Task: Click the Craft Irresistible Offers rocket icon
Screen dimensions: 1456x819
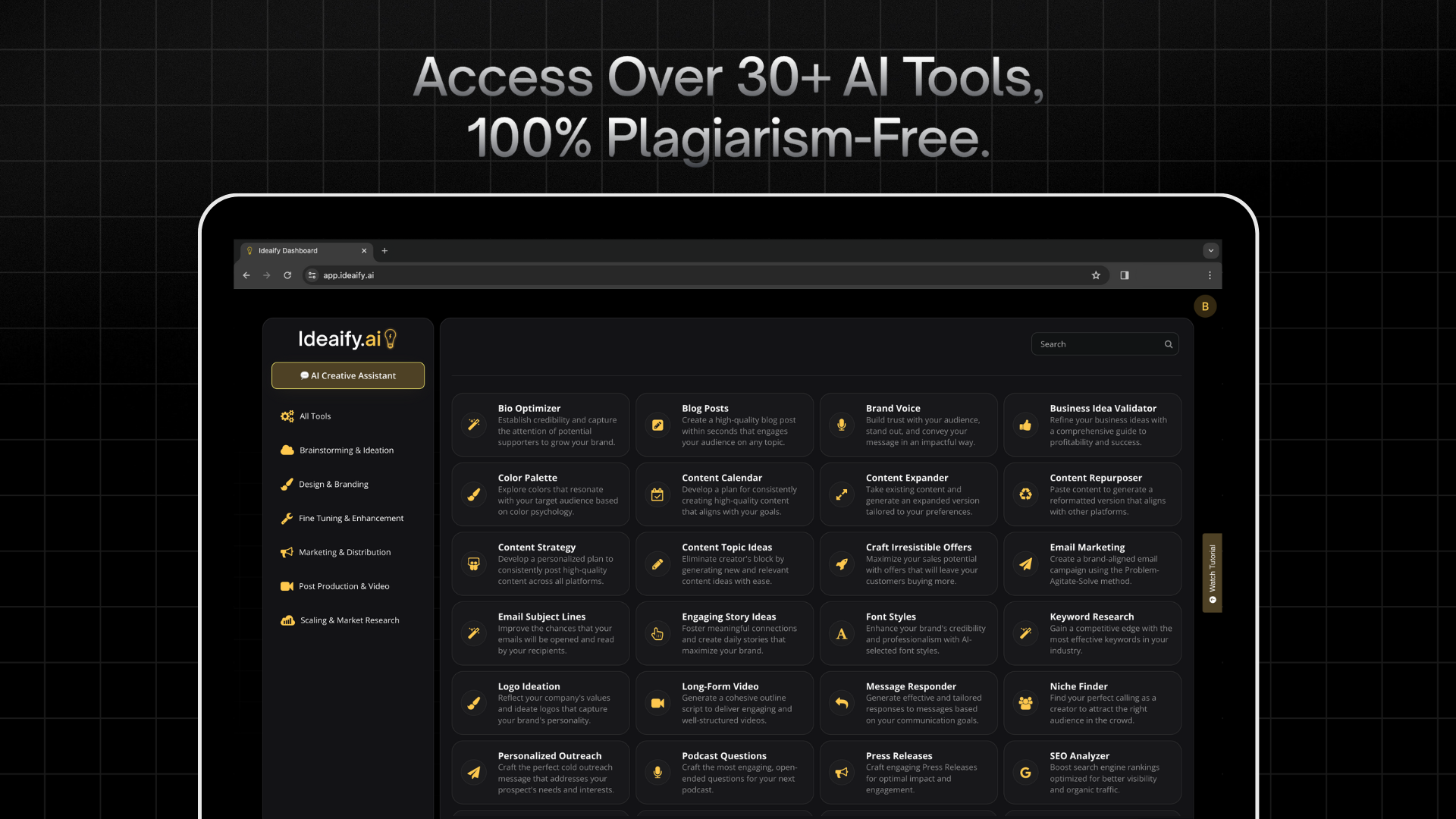Action: tap(841, 564)
